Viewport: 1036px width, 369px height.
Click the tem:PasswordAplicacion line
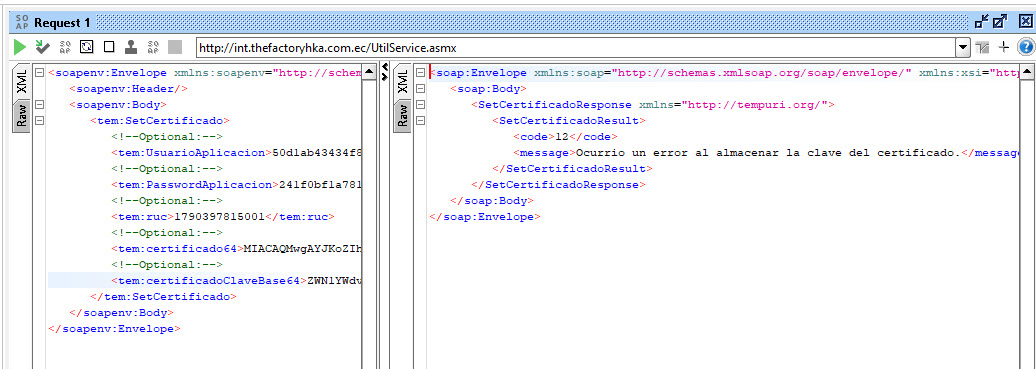click(237, 184)
